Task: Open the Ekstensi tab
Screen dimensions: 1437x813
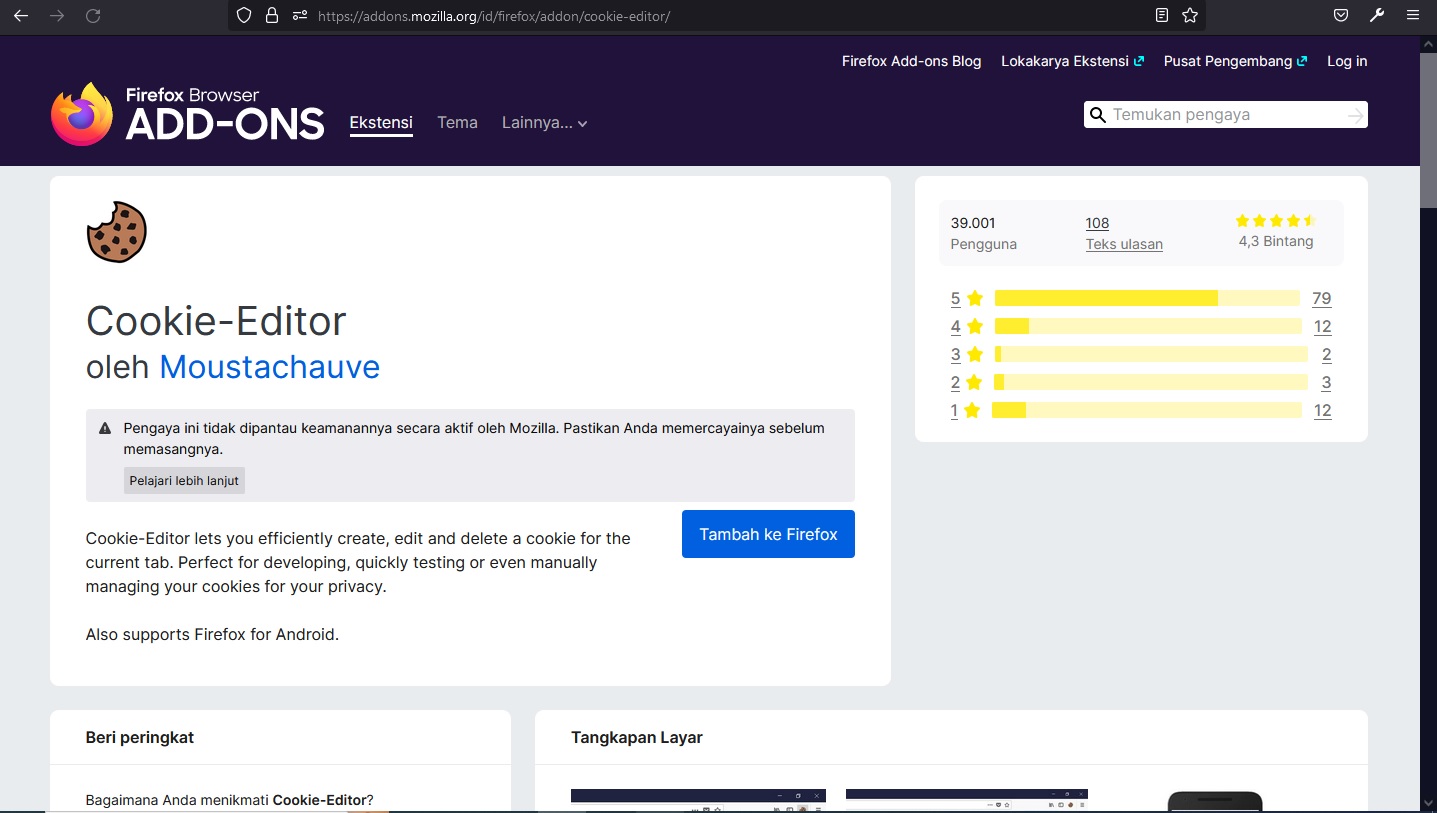Action: pos(381,123)
